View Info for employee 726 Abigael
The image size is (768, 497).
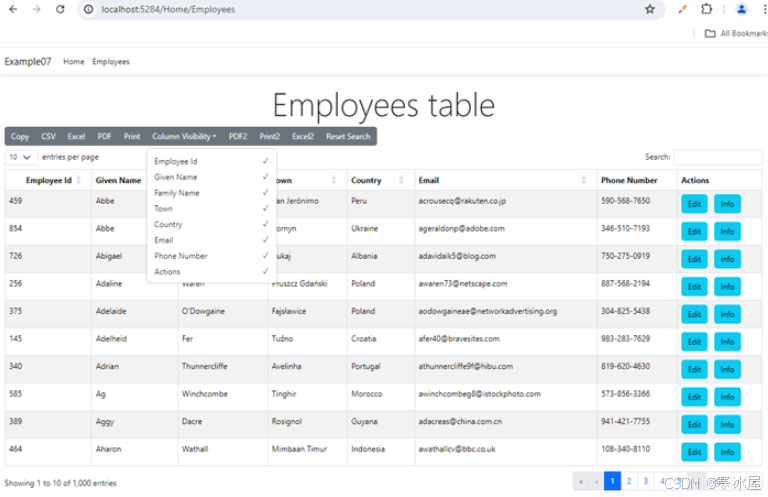727,259
